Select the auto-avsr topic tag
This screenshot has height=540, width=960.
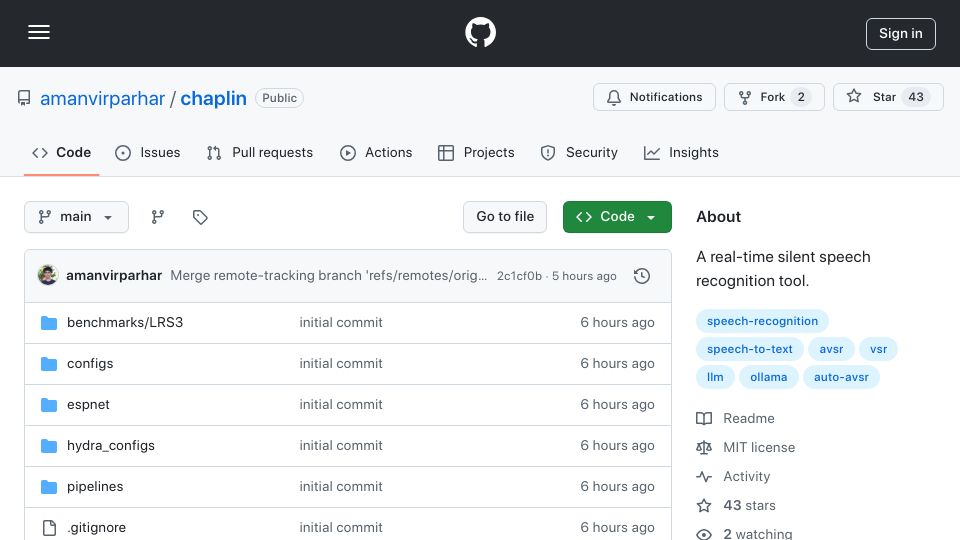click(841, 377)
